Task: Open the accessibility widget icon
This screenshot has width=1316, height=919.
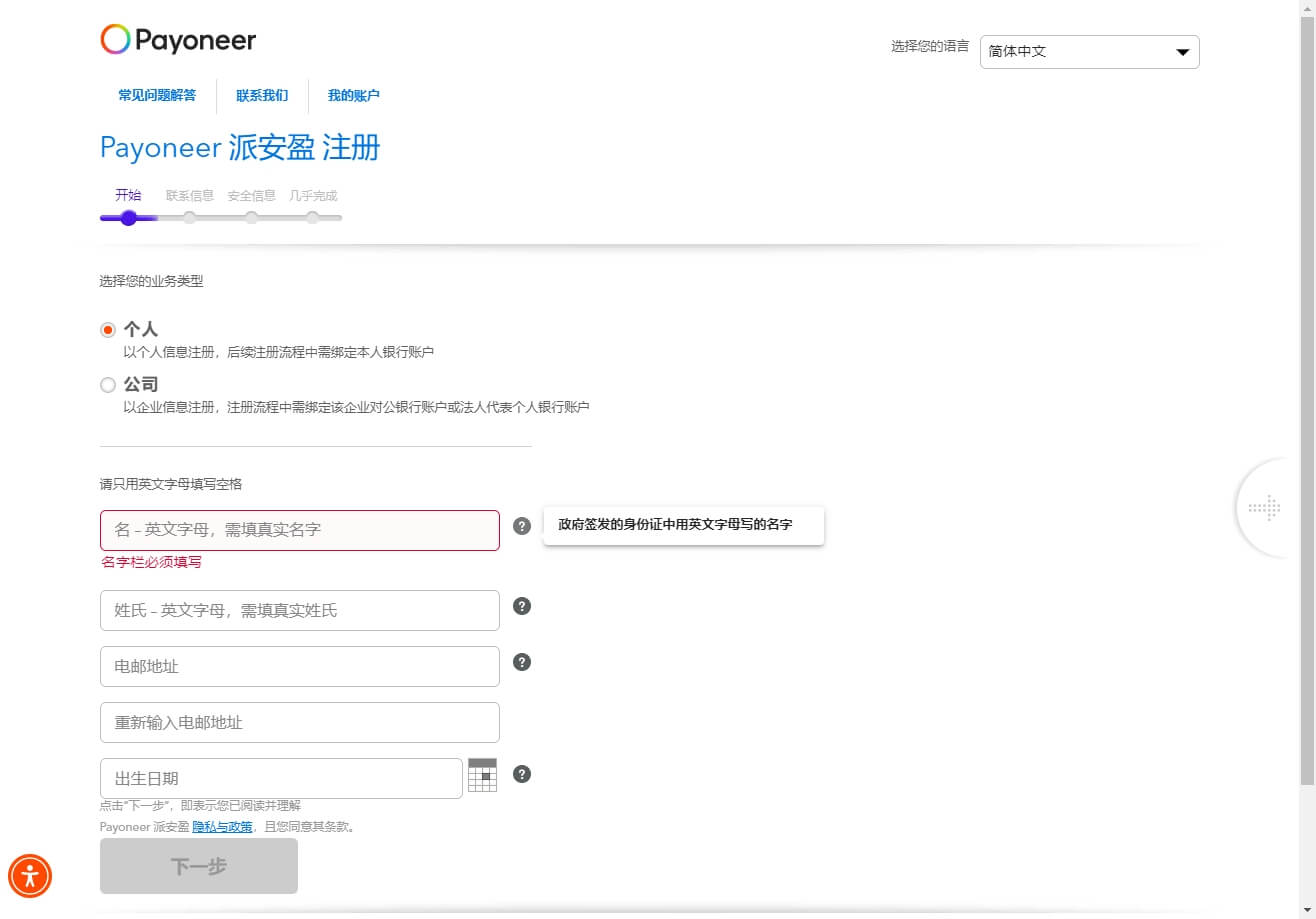Action: (30, 876)
